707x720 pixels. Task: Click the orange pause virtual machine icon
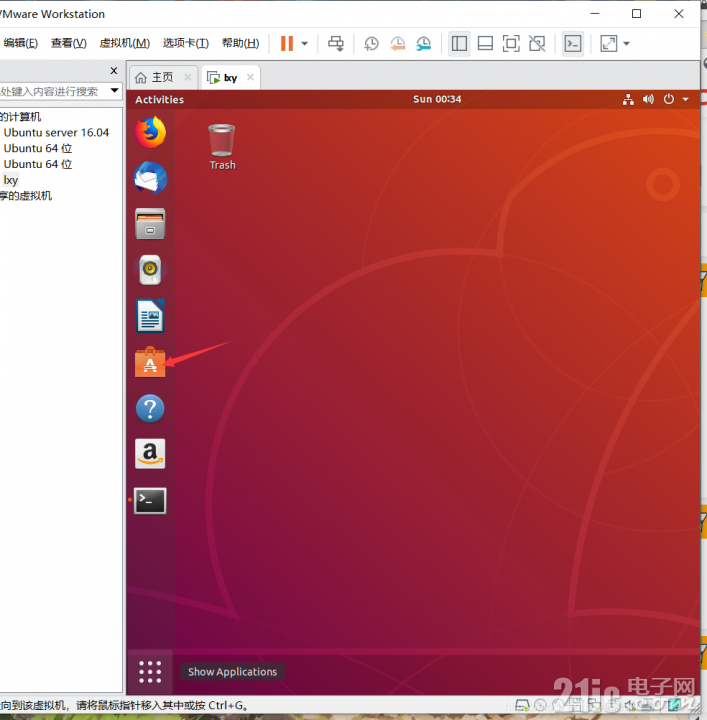coord(287,44)
